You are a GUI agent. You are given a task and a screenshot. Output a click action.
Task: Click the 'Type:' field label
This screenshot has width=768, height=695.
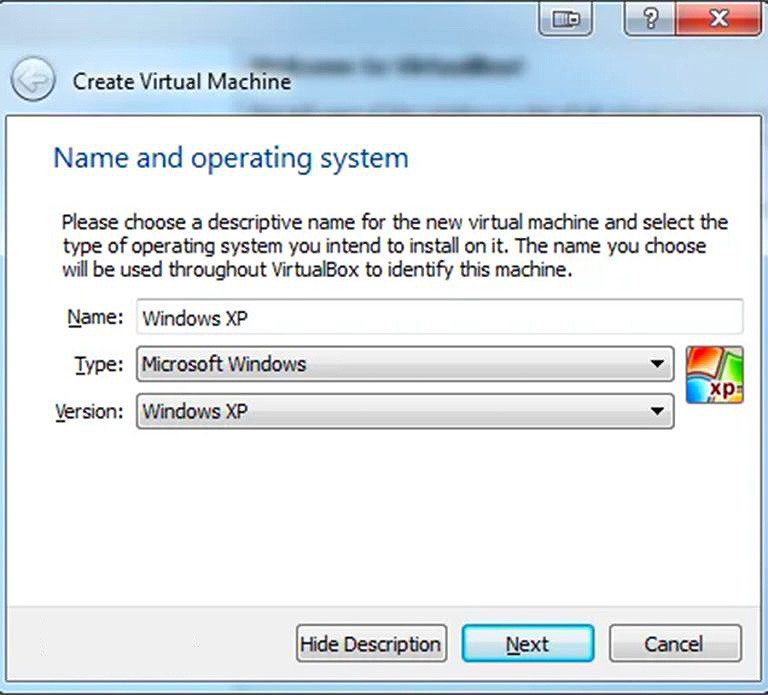[x=99, y=364]
